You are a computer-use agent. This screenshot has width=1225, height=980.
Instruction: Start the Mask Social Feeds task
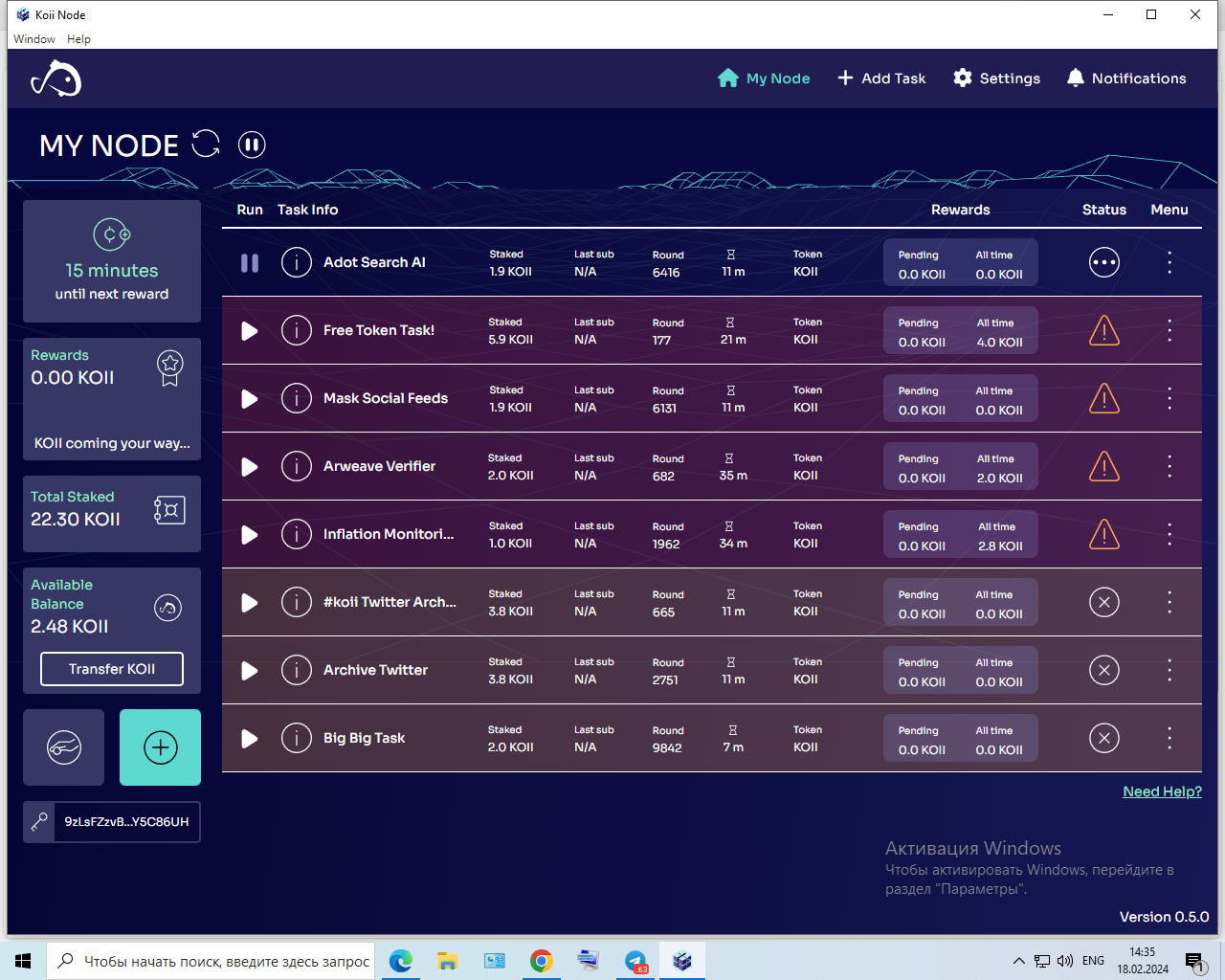pos(250,398)
